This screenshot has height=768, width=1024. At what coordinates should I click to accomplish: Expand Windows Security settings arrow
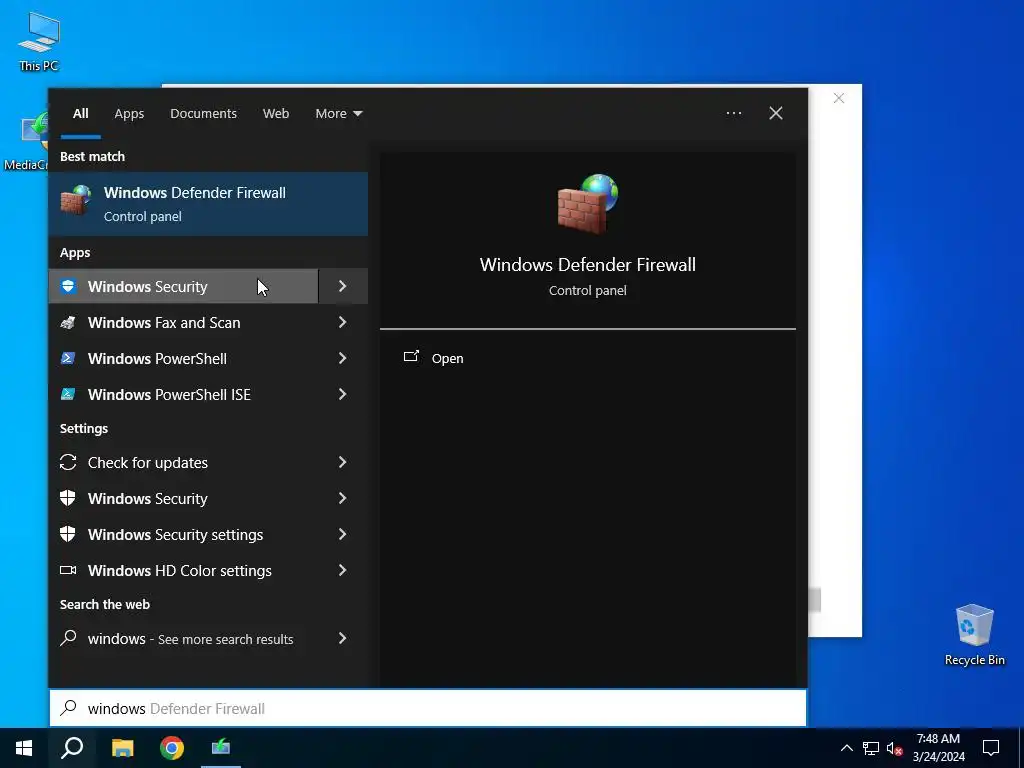(x=343, y=534)
